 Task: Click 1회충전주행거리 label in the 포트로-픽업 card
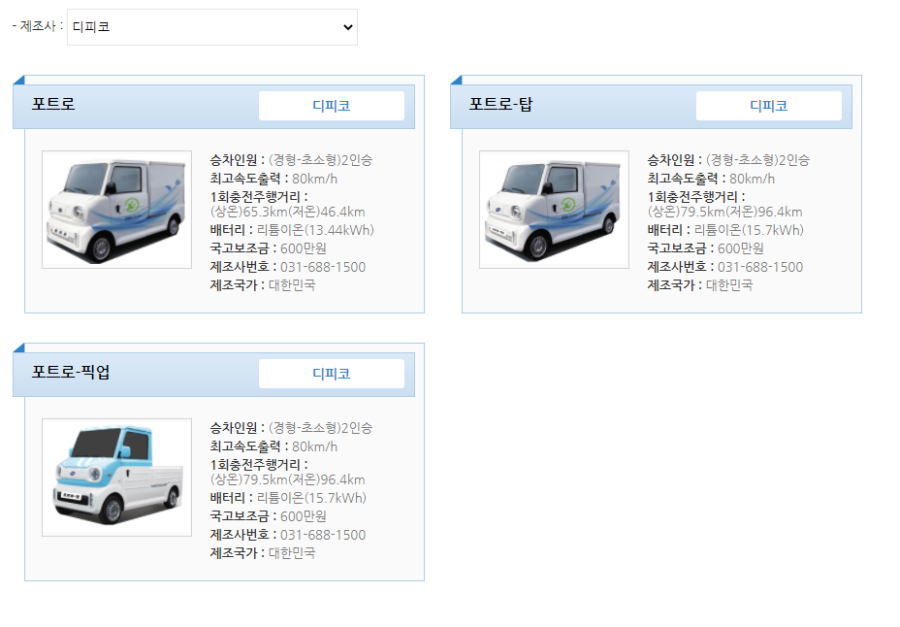point(259,465)
